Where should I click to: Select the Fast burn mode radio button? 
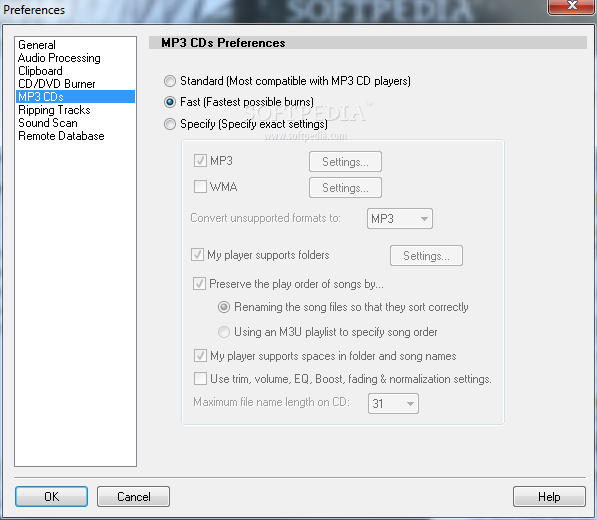170,102
